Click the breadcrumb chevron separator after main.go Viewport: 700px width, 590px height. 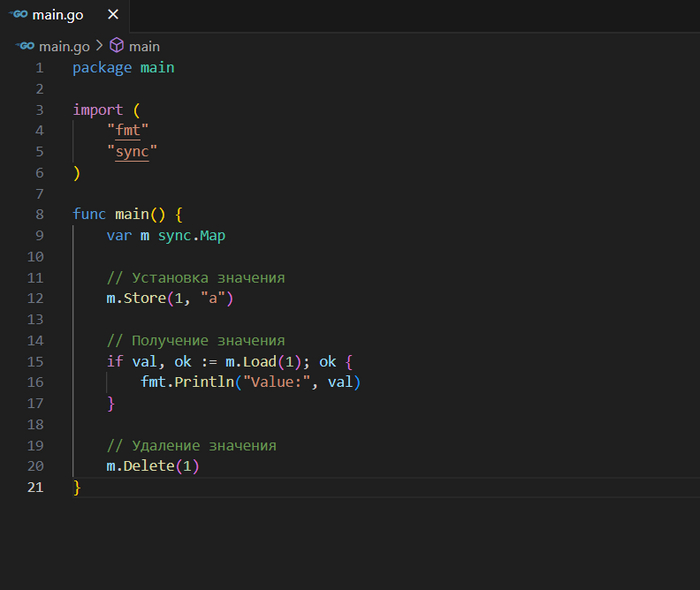[x=99, y=46]
